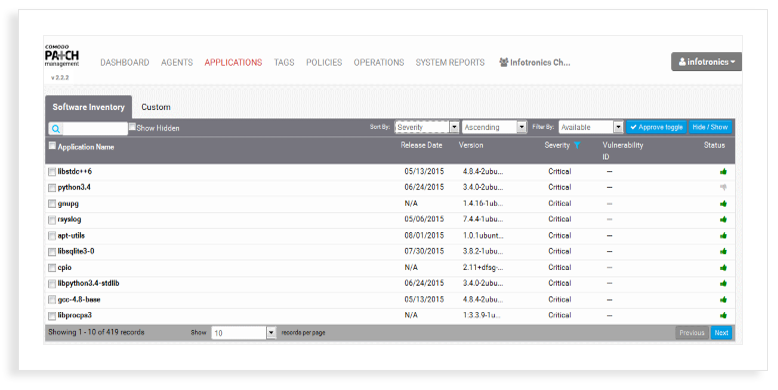Screen dimensions: 778x390
Task: Click the gray thumbs-down status for python3.4
Action: coord(723,188)
